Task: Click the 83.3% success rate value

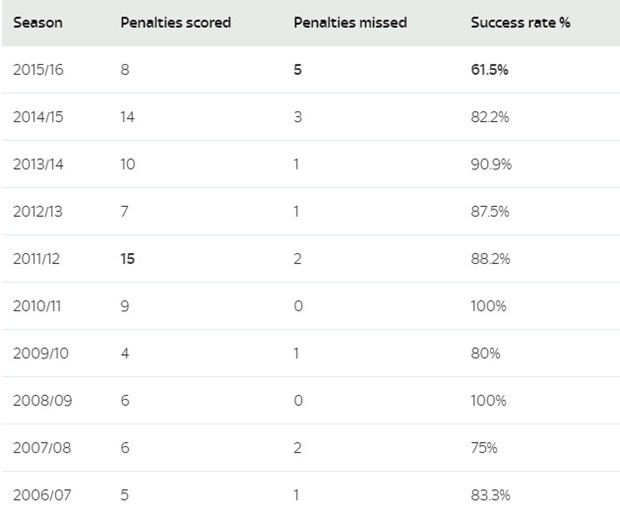Action: pyautogui.click(x=491, y=495)
